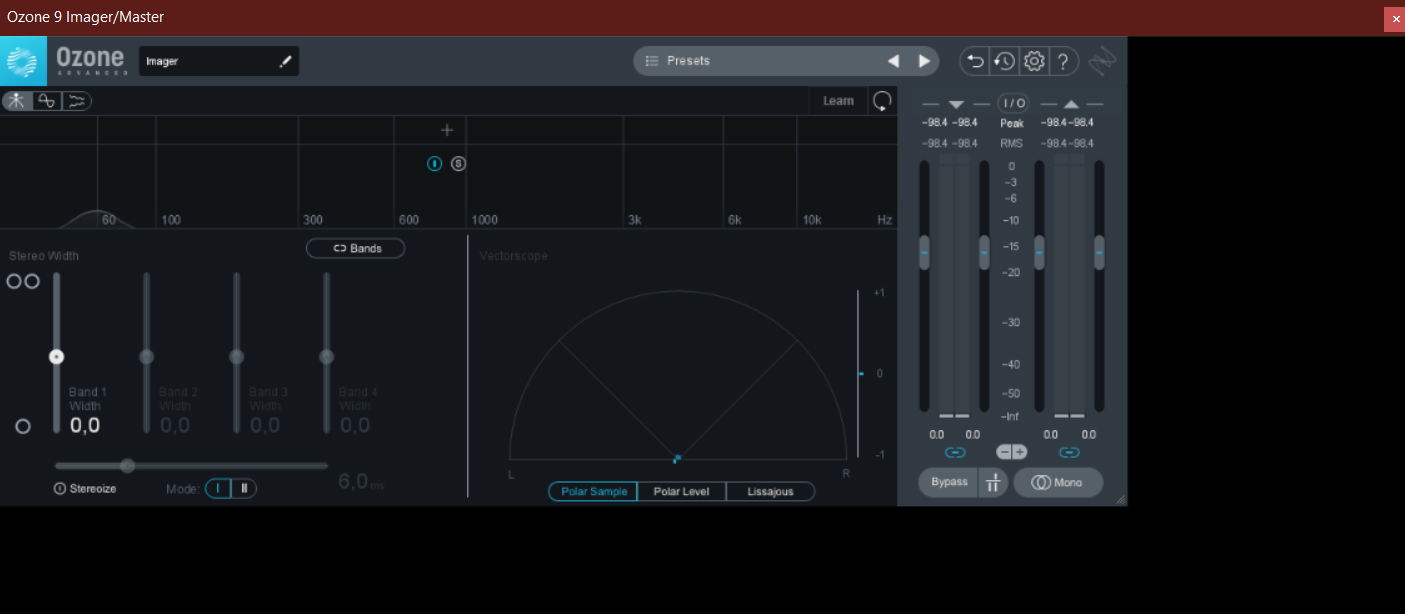
Task: Select the Mid/Side sine wave mode icon
Action: [x=46, y=101]
